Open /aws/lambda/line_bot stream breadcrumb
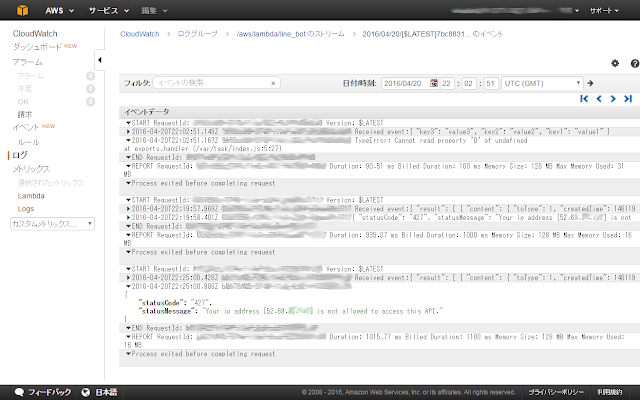The height and width of the screenshot is (400, 640). (x=291, y=34)
